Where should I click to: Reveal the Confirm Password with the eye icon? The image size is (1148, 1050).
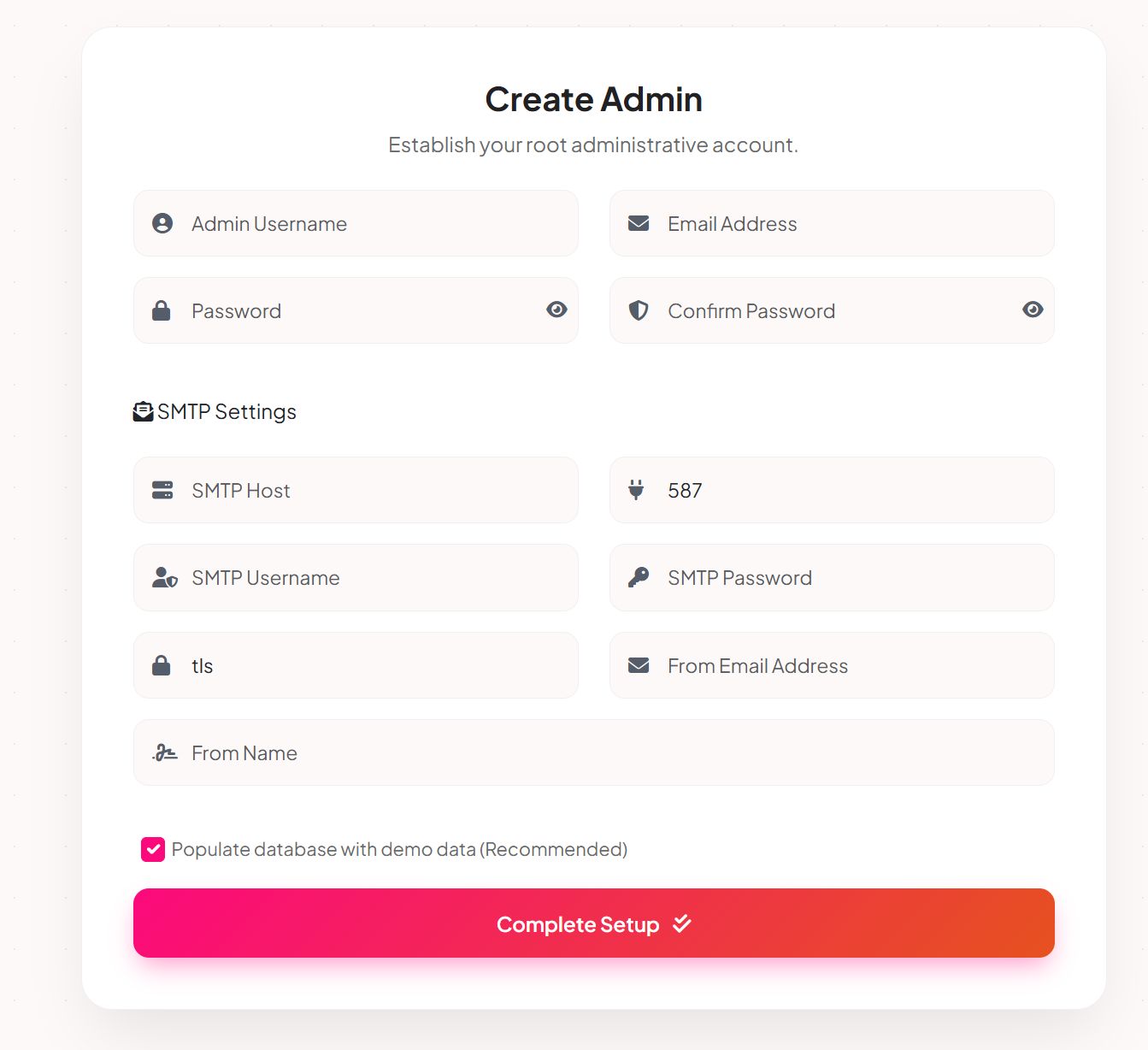pyautogui.click(x=1033, y=310)
